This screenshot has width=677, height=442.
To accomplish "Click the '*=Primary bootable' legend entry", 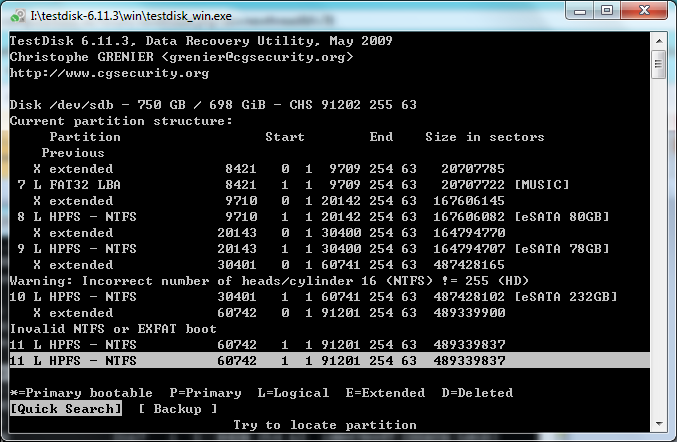I will 81,393.
